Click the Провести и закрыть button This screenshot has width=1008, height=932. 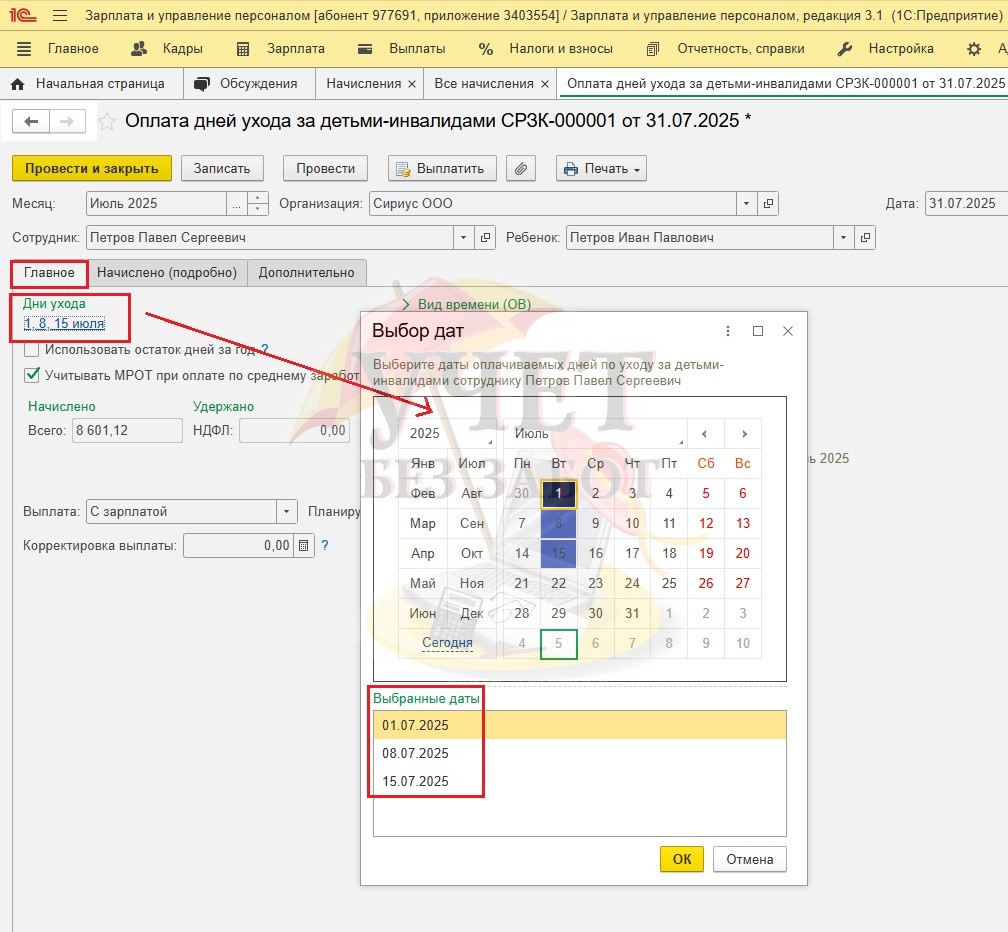92,168
